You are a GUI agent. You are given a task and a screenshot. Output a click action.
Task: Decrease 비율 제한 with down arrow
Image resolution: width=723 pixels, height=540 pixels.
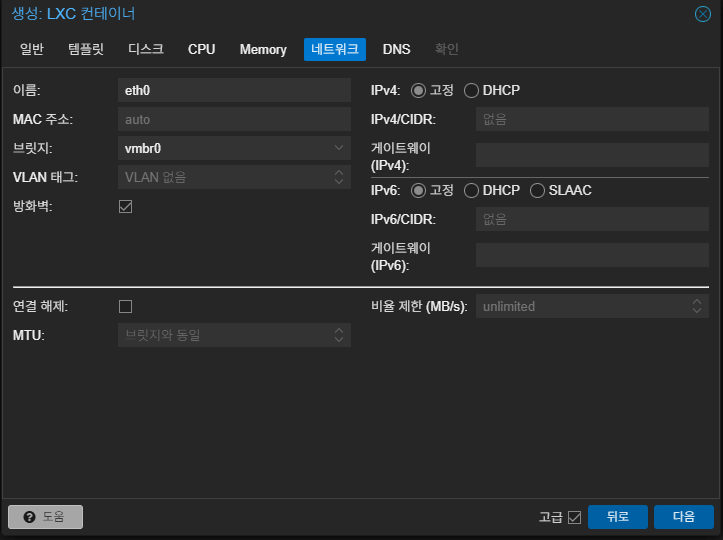pyautogui.click(x=697, y=311)
